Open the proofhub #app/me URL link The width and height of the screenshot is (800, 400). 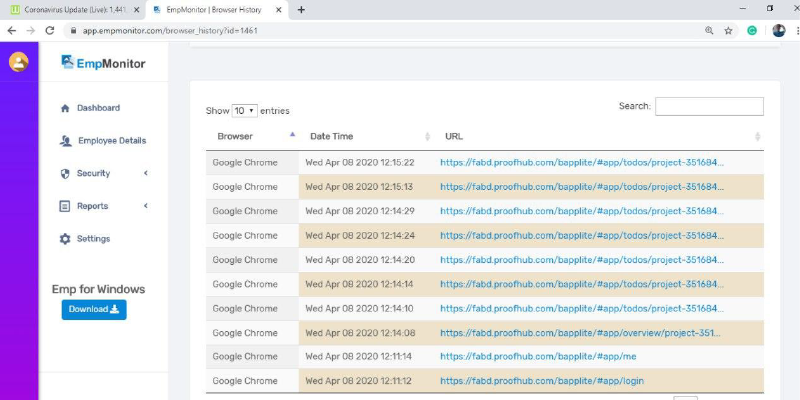click(x=537, y=357)
